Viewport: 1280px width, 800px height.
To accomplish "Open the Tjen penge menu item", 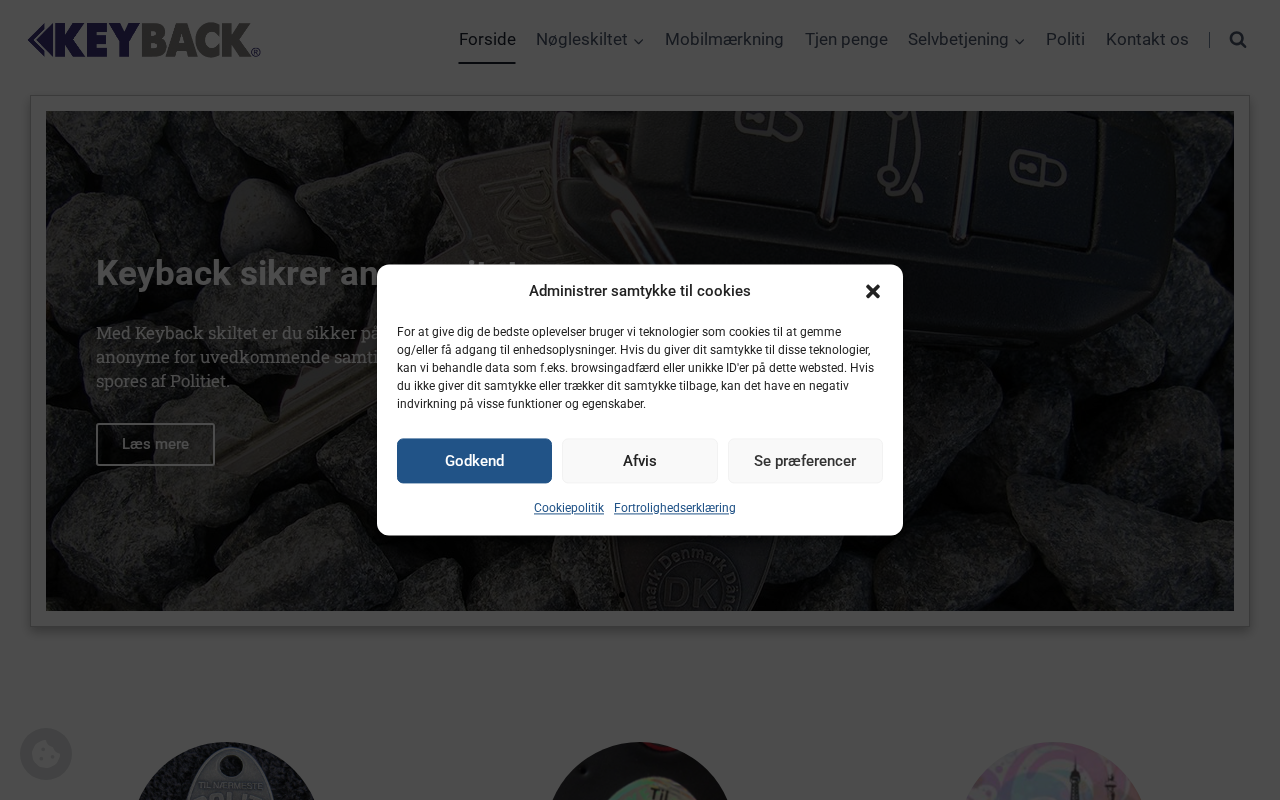I will coord(846,40).
